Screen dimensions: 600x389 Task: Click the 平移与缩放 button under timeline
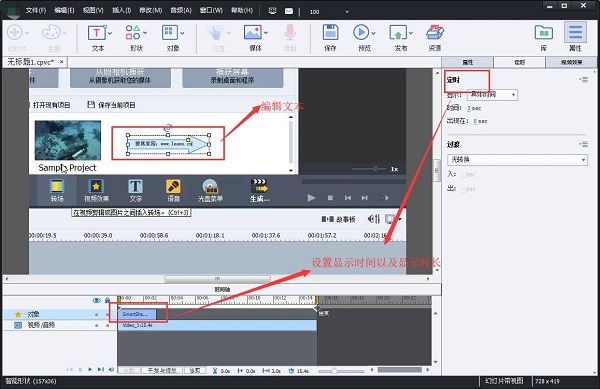point(162,371)
